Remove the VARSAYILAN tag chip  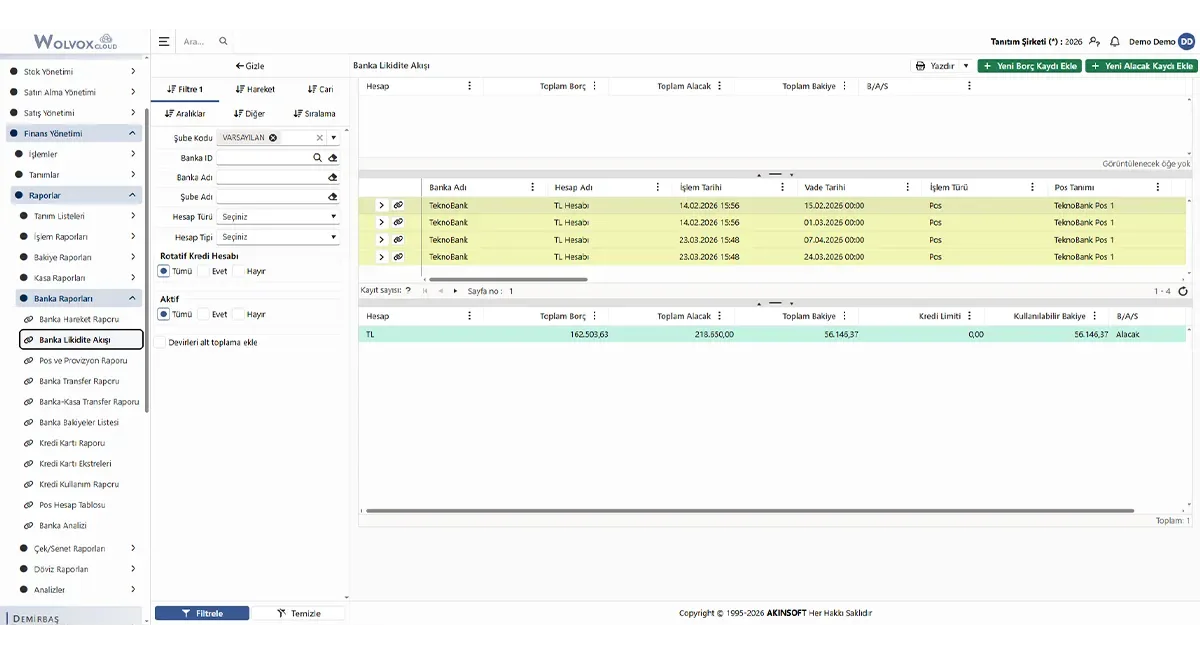(273, 138)
